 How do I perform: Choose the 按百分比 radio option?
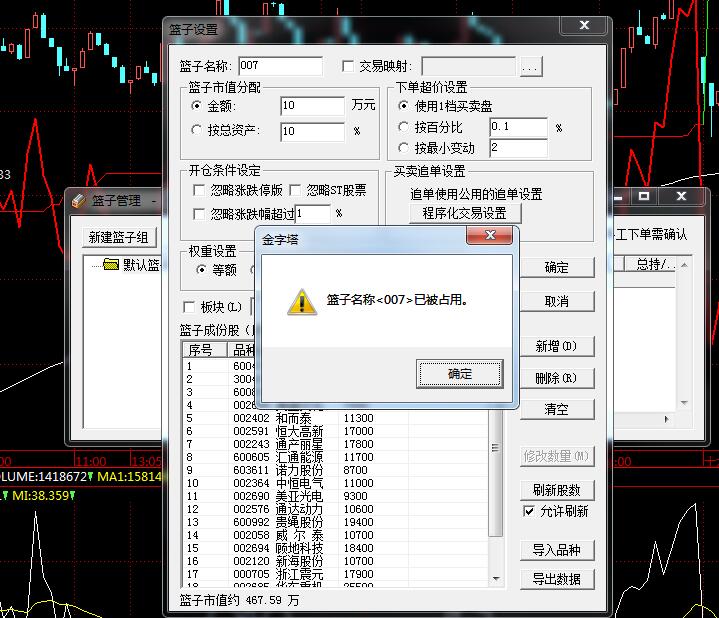(403, 127)
